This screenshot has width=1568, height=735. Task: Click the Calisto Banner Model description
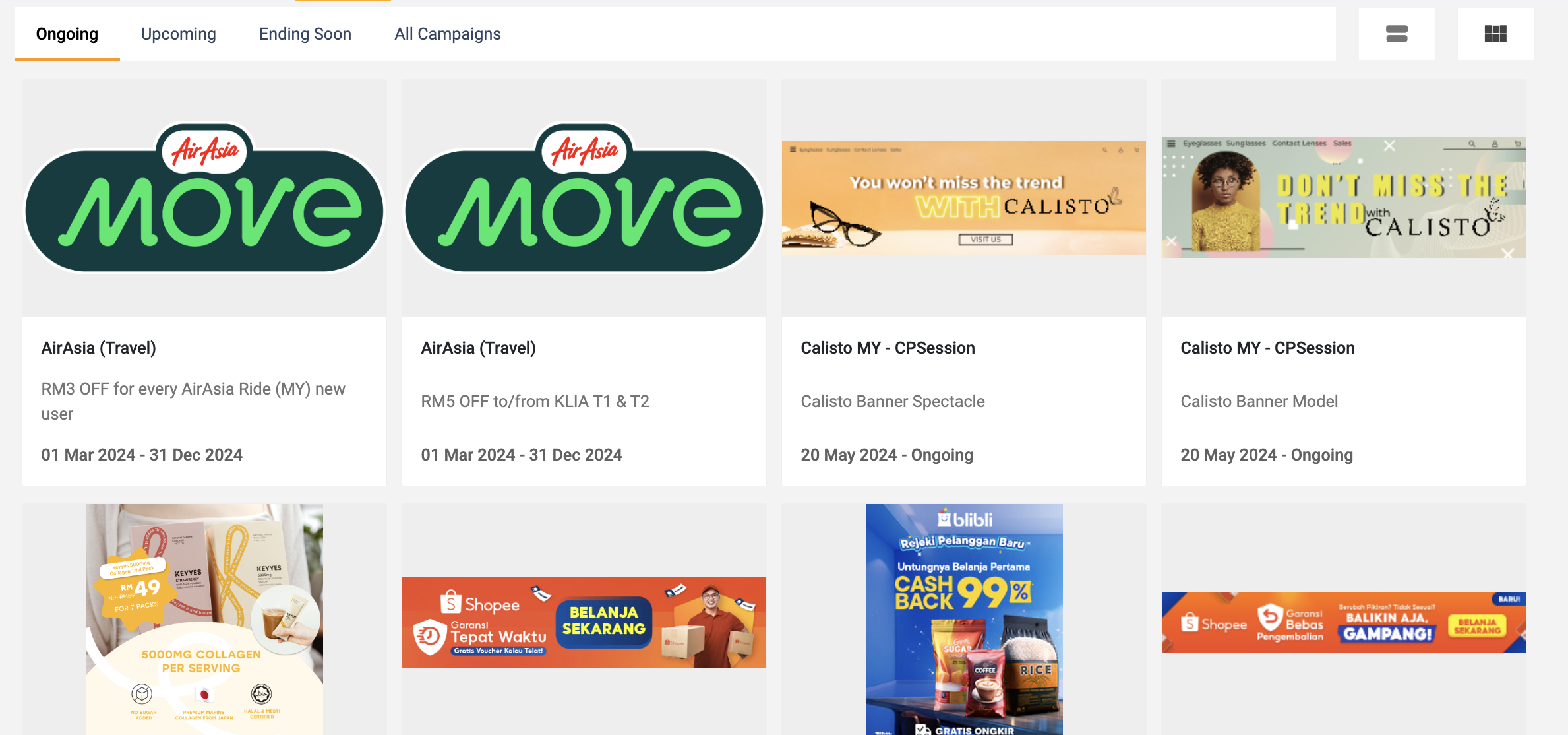pyautogui.click(x=1259, y=401)
